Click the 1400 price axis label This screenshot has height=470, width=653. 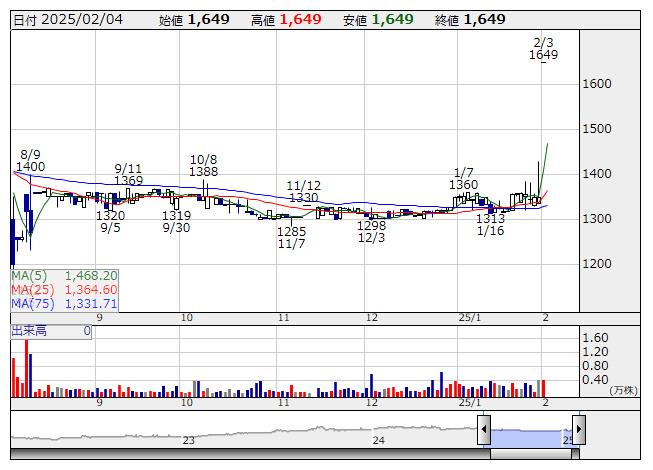pyautogui.click(x=597, y=174)
